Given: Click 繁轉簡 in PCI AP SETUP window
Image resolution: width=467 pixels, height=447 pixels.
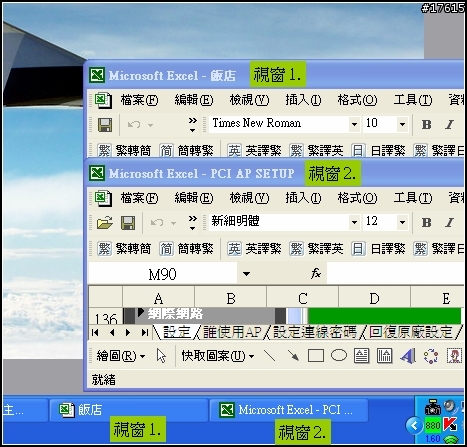Looking at the screenshot, I should click(x=124, y=248).
